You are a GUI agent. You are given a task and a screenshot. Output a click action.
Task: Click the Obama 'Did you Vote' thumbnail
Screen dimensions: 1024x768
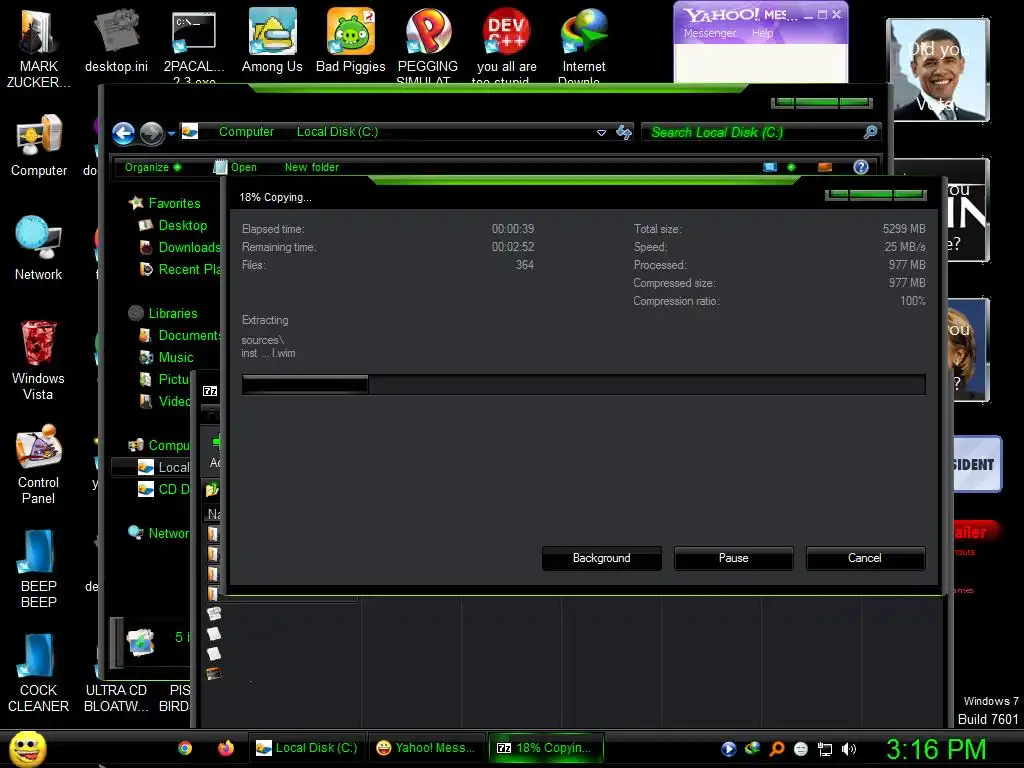pos(938,70)
